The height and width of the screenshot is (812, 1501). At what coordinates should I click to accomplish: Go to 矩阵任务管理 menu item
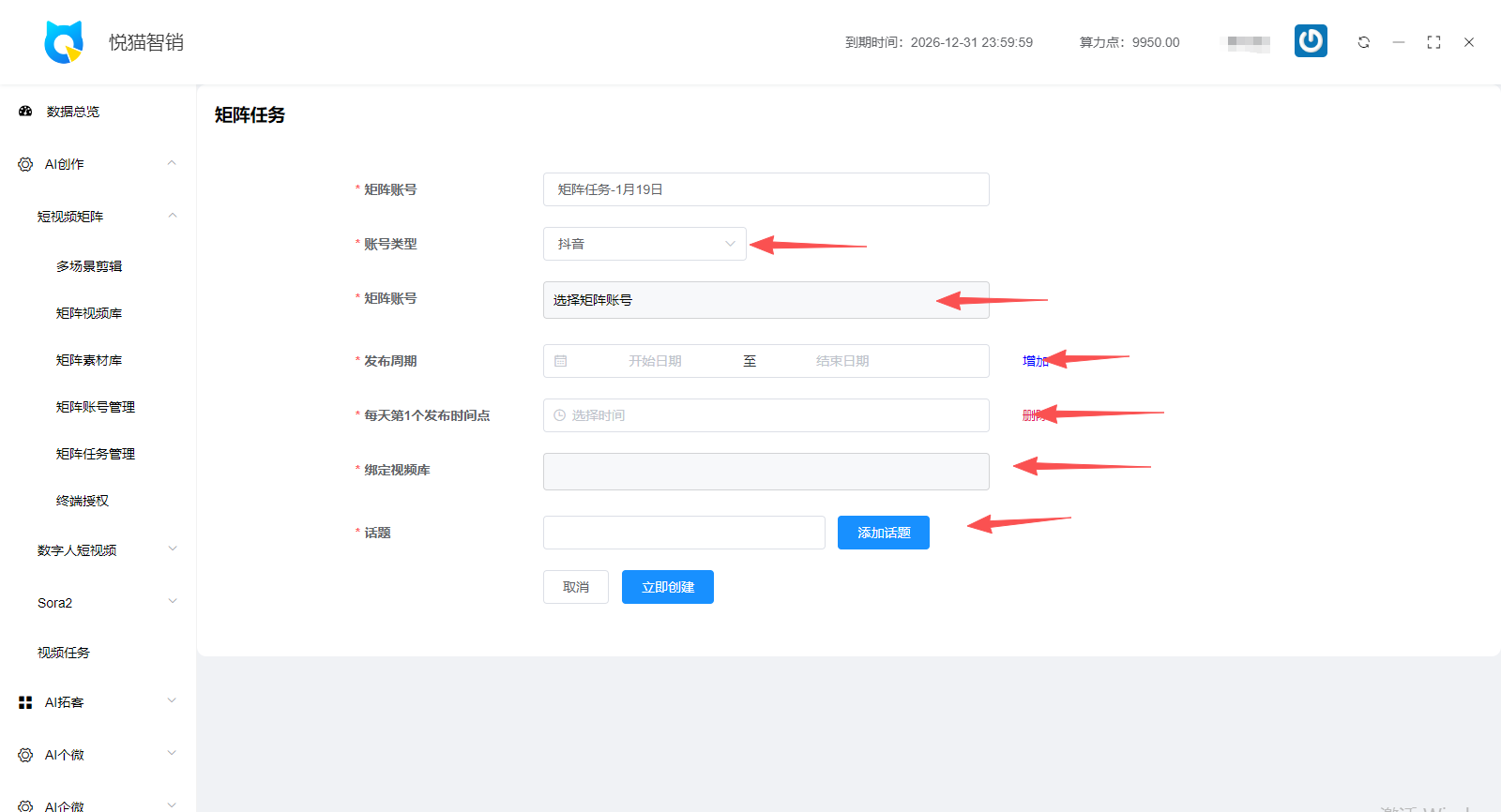coord(96,454)
